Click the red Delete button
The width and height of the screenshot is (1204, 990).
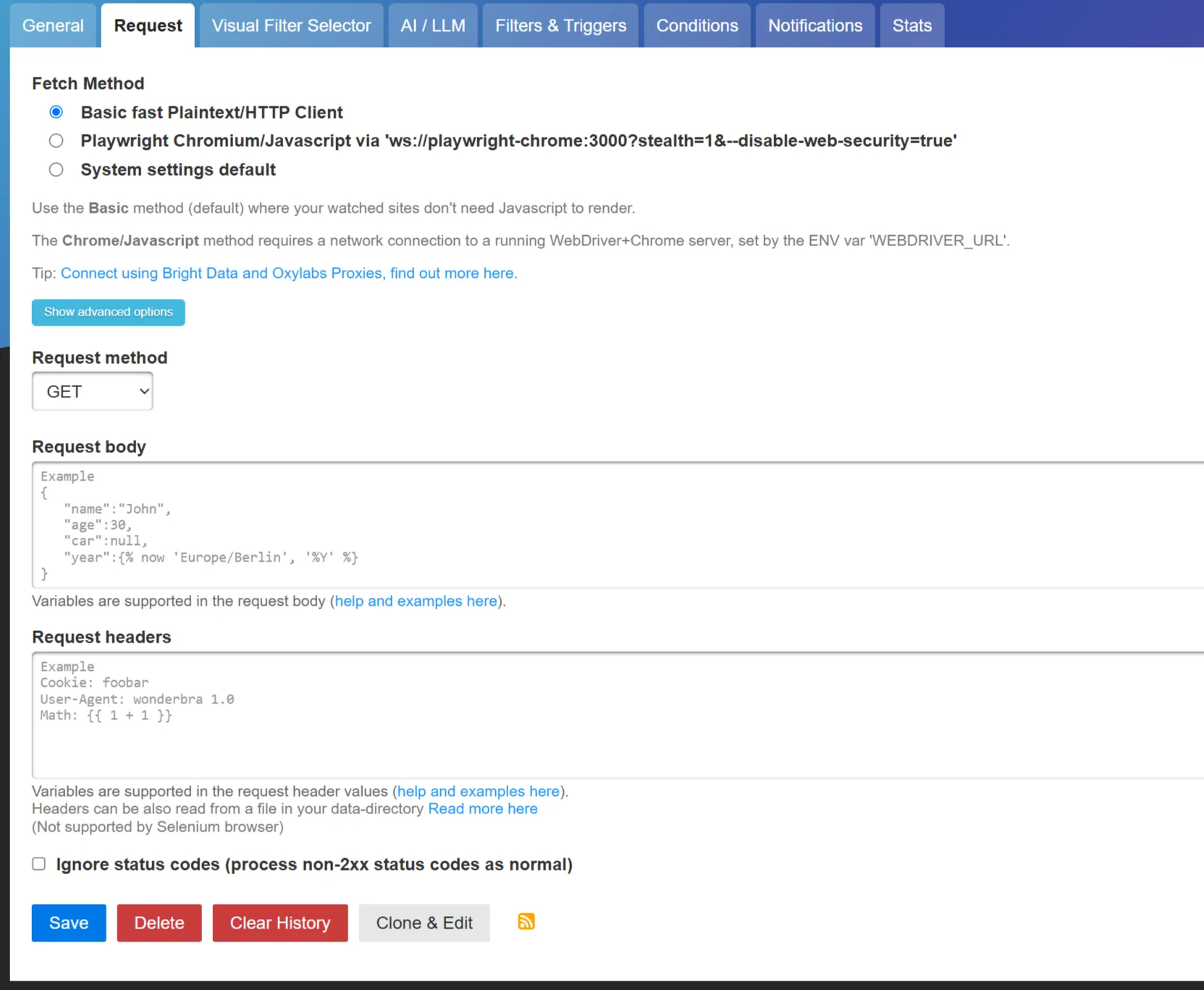pos(159,923)
